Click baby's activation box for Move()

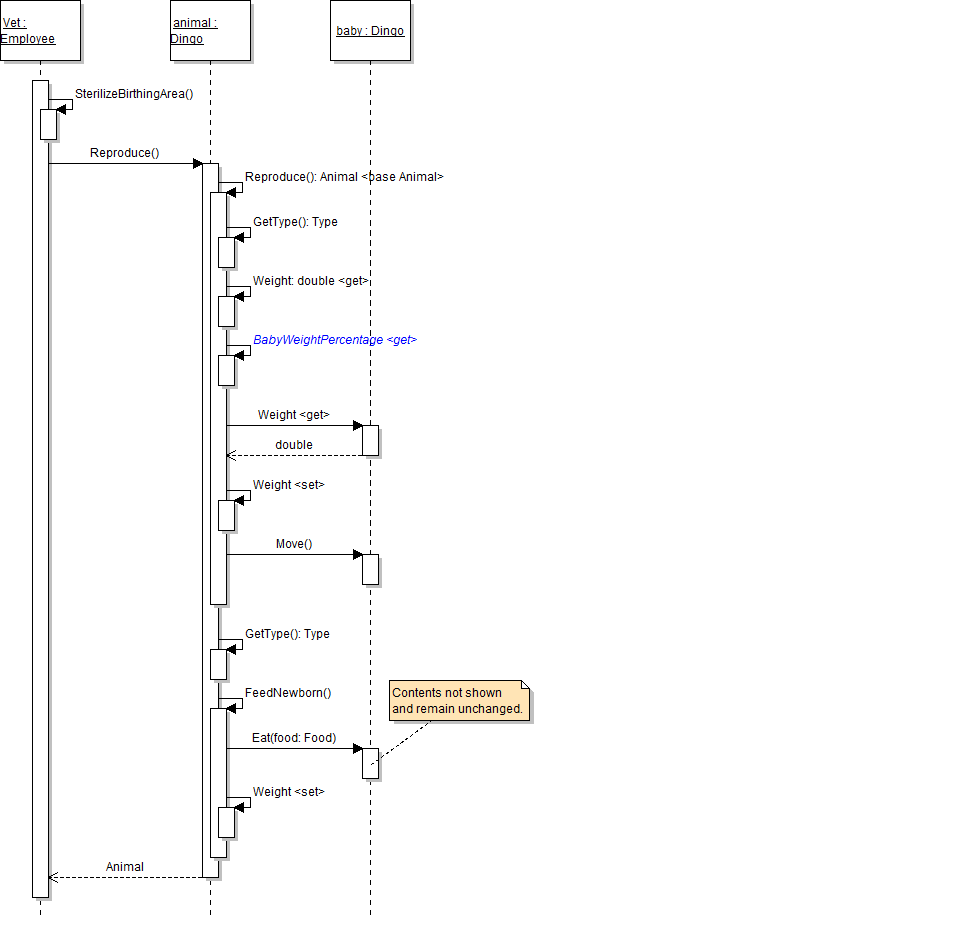pos(370,569)
